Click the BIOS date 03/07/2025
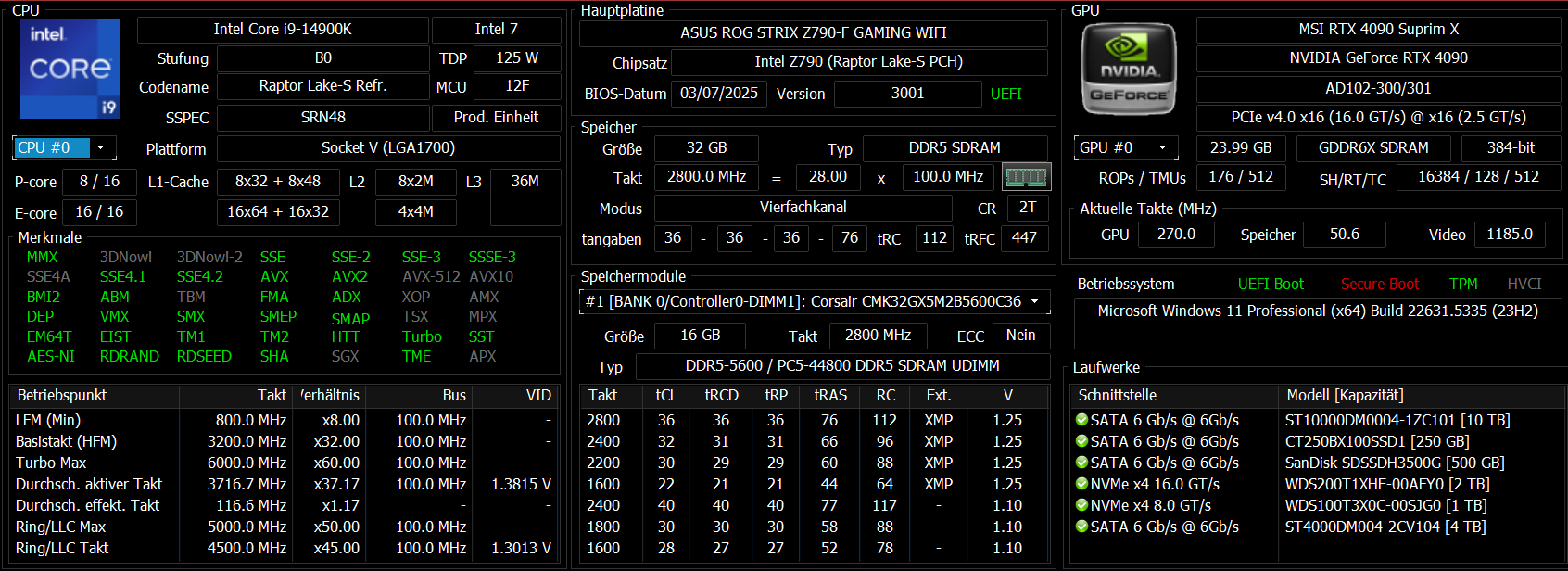This screenshot has width=1568, height=571. (x=718, y=93)
